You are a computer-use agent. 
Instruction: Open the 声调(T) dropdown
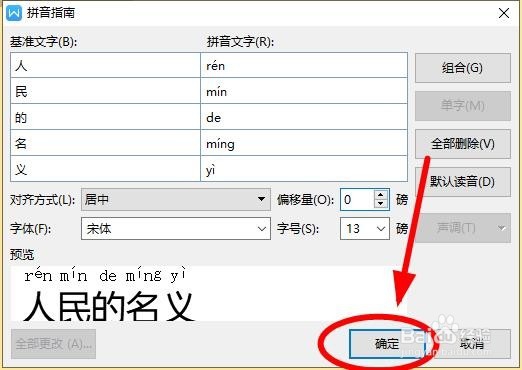click(463, 228)
